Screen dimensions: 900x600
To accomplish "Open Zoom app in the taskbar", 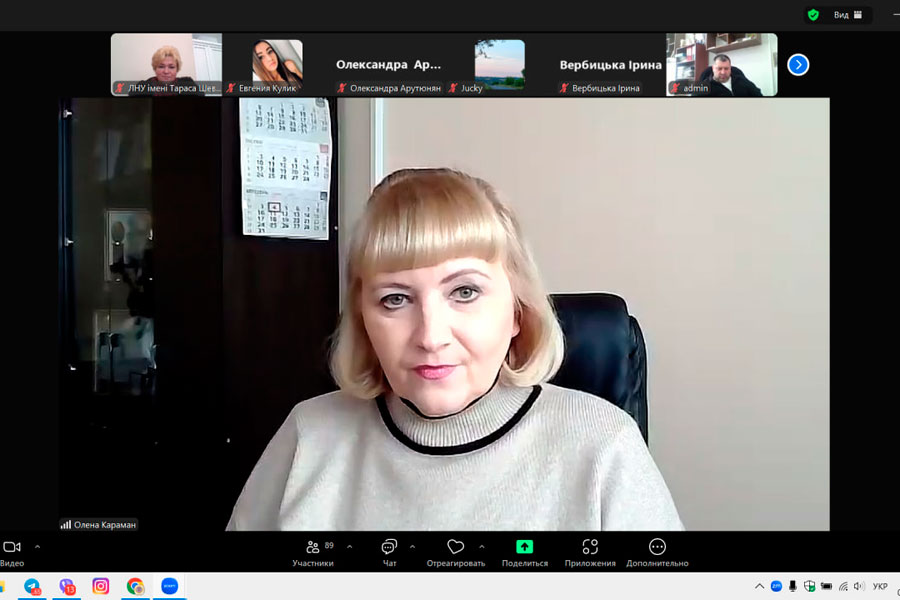I will (169, 586).
